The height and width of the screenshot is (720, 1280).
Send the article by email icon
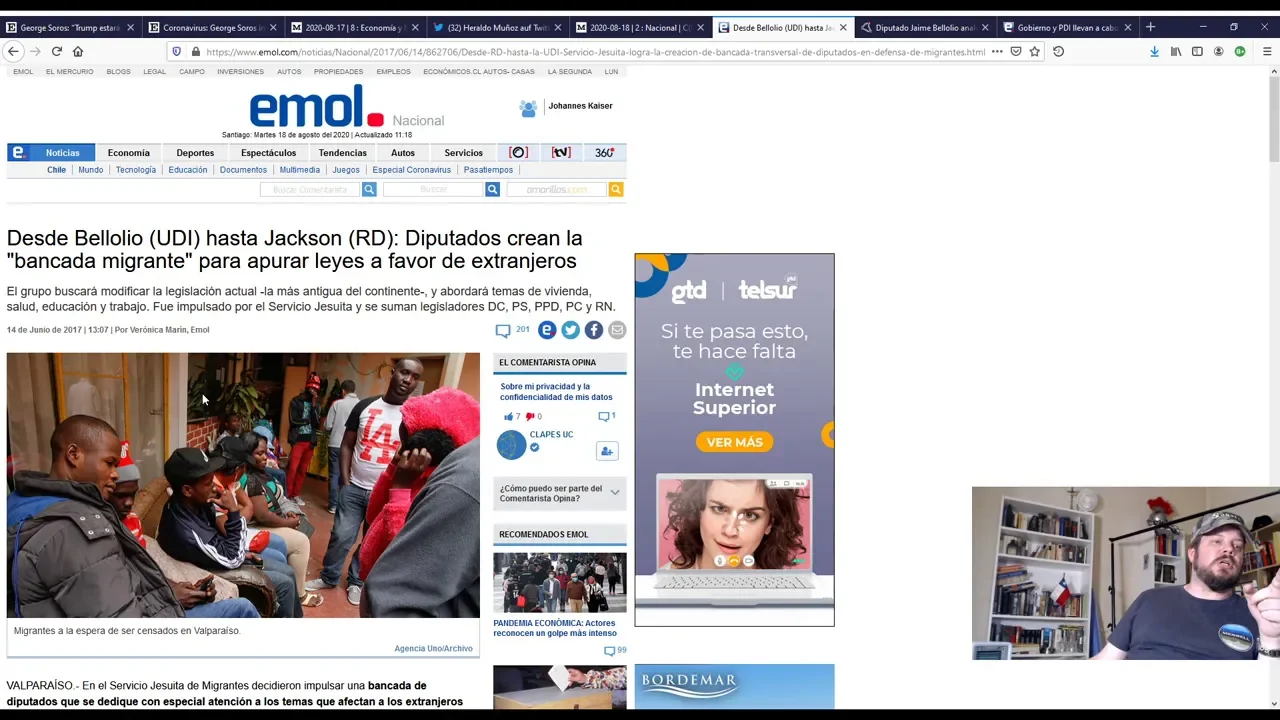point(617,330)
